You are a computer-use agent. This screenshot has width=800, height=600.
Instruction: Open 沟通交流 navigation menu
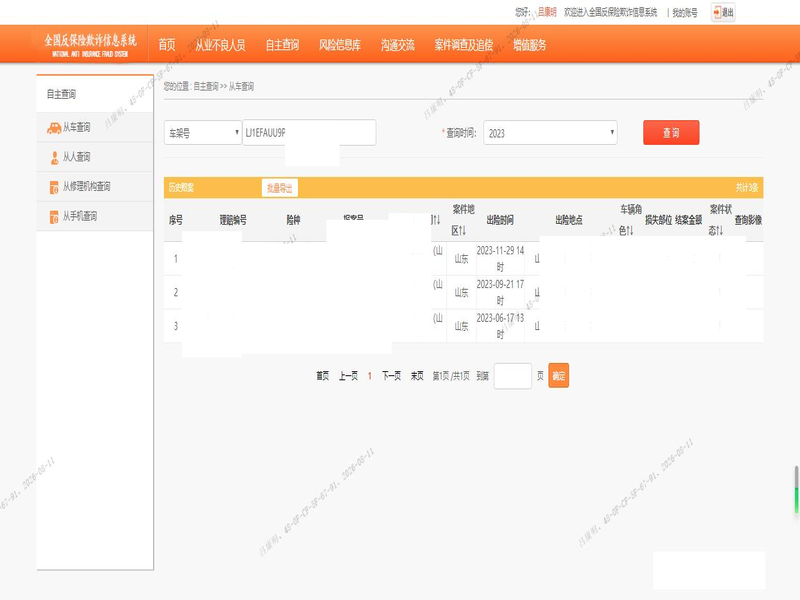coord(397,45)
